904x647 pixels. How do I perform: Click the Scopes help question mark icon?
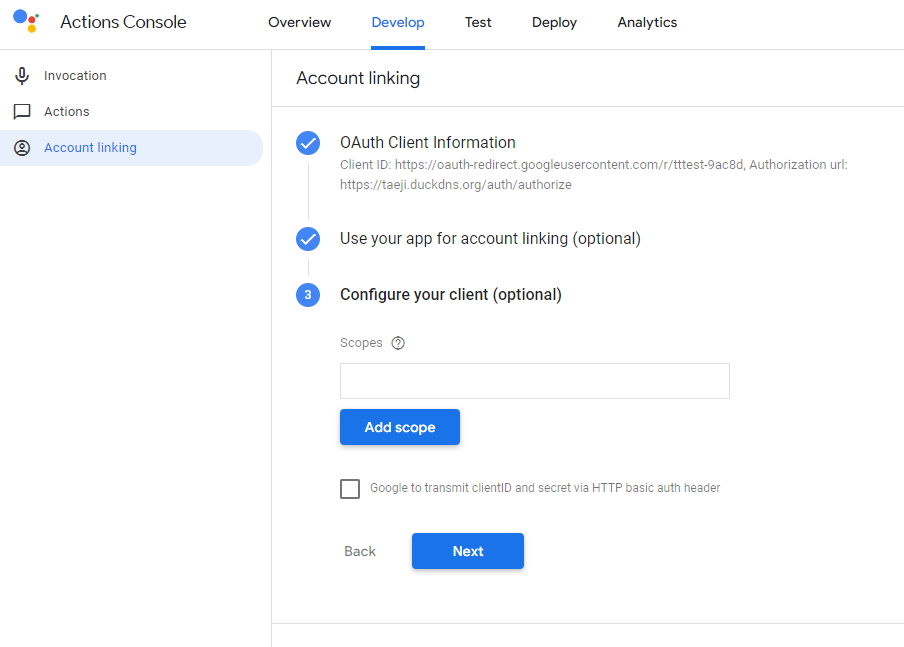pos(398,343)
